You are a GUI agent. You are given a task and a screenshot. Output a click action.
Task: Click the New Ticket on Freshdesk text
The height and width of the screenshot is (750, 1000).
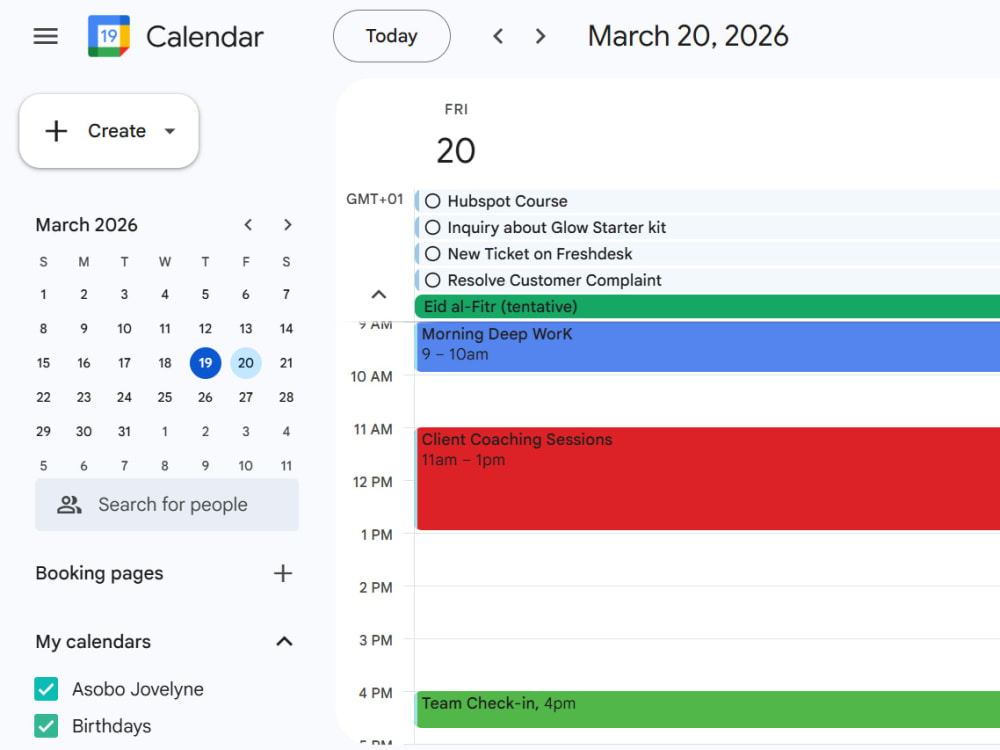[x=540, y=254]
